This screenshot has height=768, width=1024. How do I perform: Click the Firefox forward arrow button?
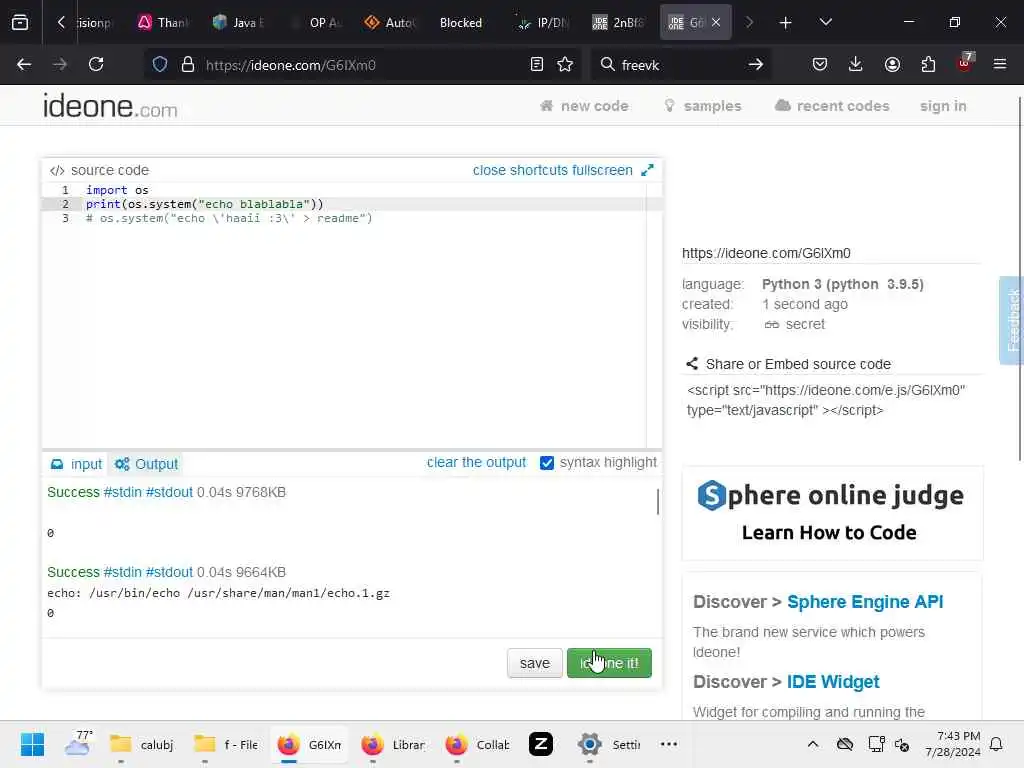(x=60, y=64)
